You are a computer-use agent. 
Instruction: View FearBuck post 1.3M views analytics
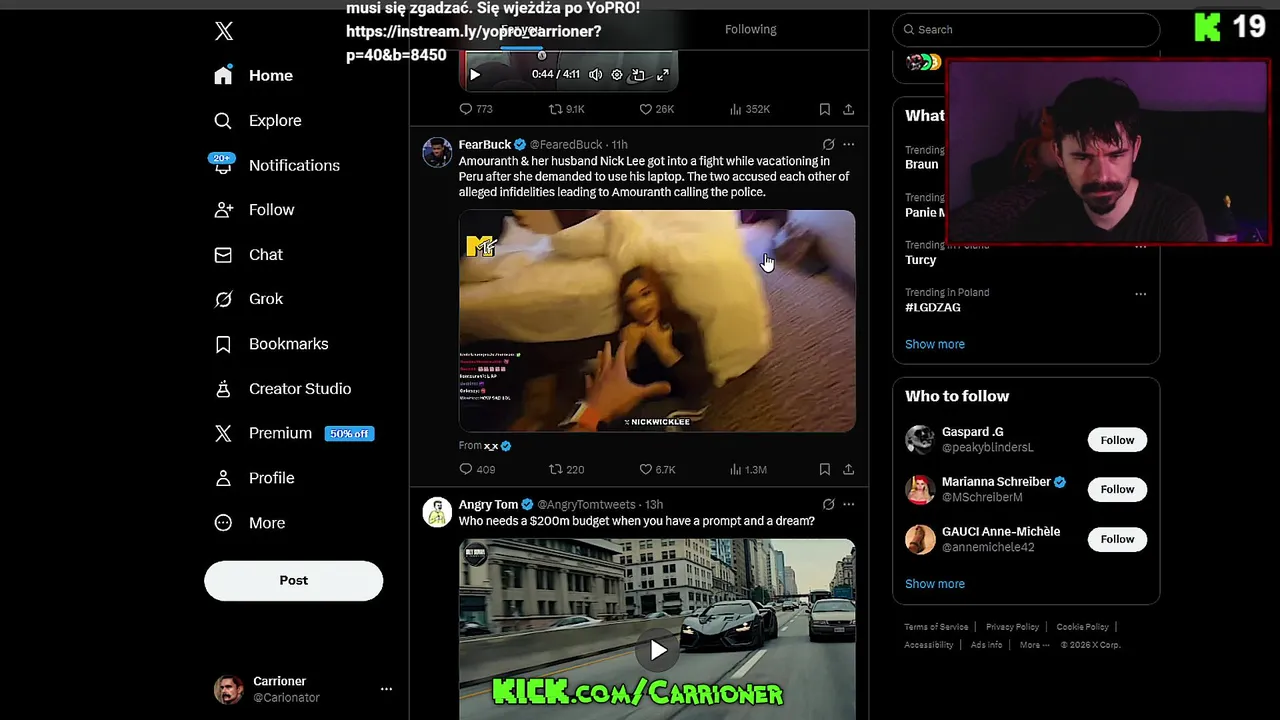[749, 469]
